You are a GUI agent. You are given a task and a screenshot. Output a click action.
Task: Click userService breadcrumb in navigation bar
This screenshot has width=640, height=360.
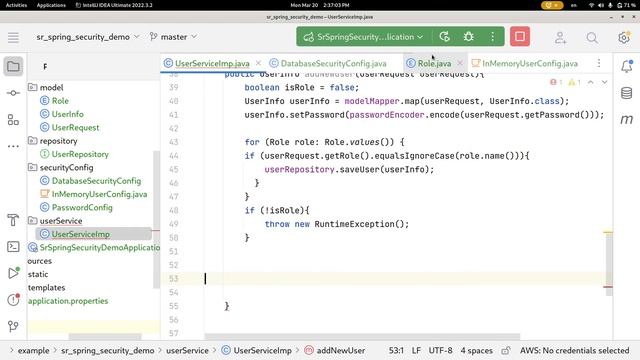coord(187,350)
